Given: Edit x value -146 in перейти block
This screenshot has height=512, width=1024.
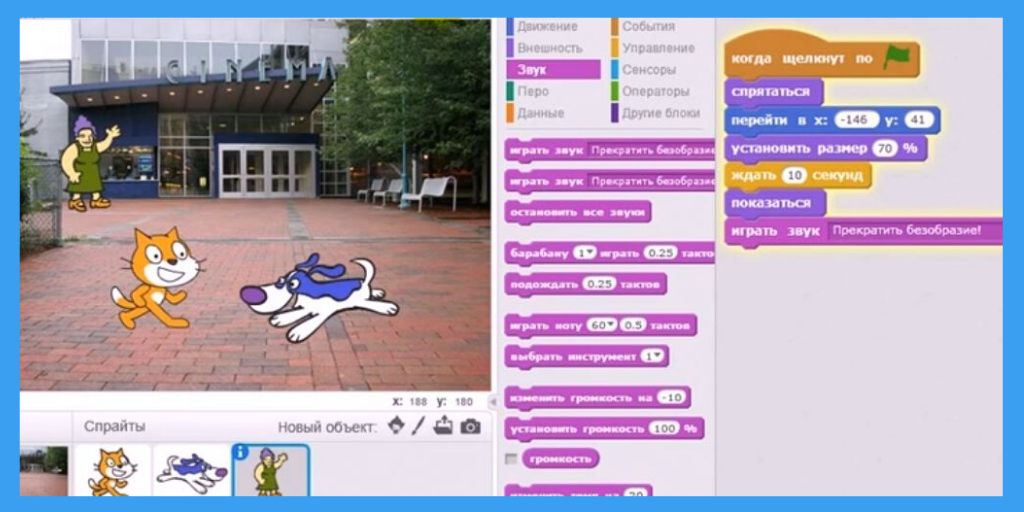Looking at the screenshot, I should pyautogui.click(x=857, y=120).
